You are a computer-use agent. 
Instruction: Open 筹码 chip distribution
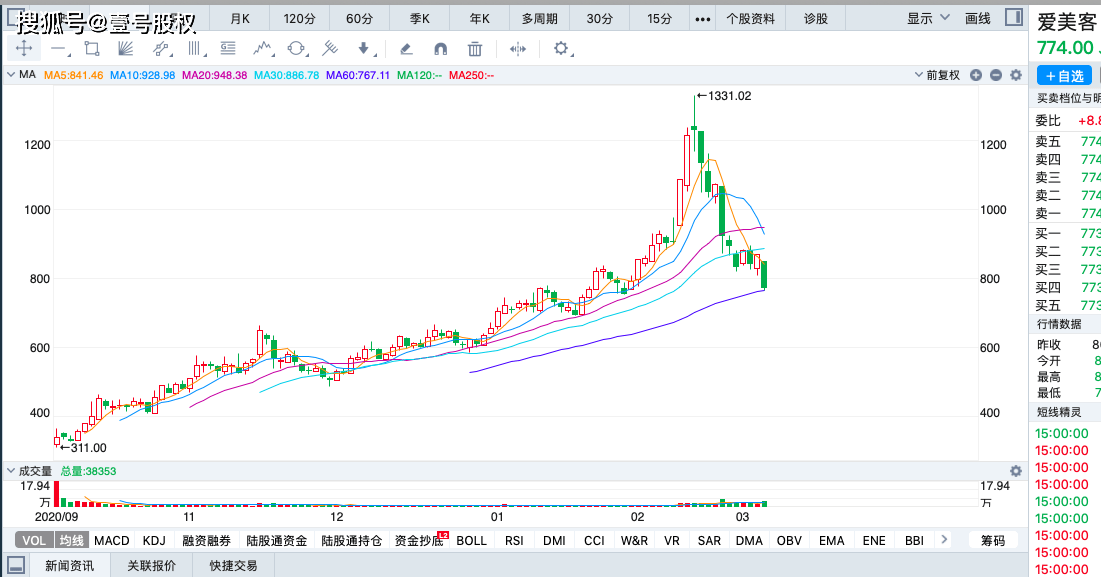(x=993, y=540)
